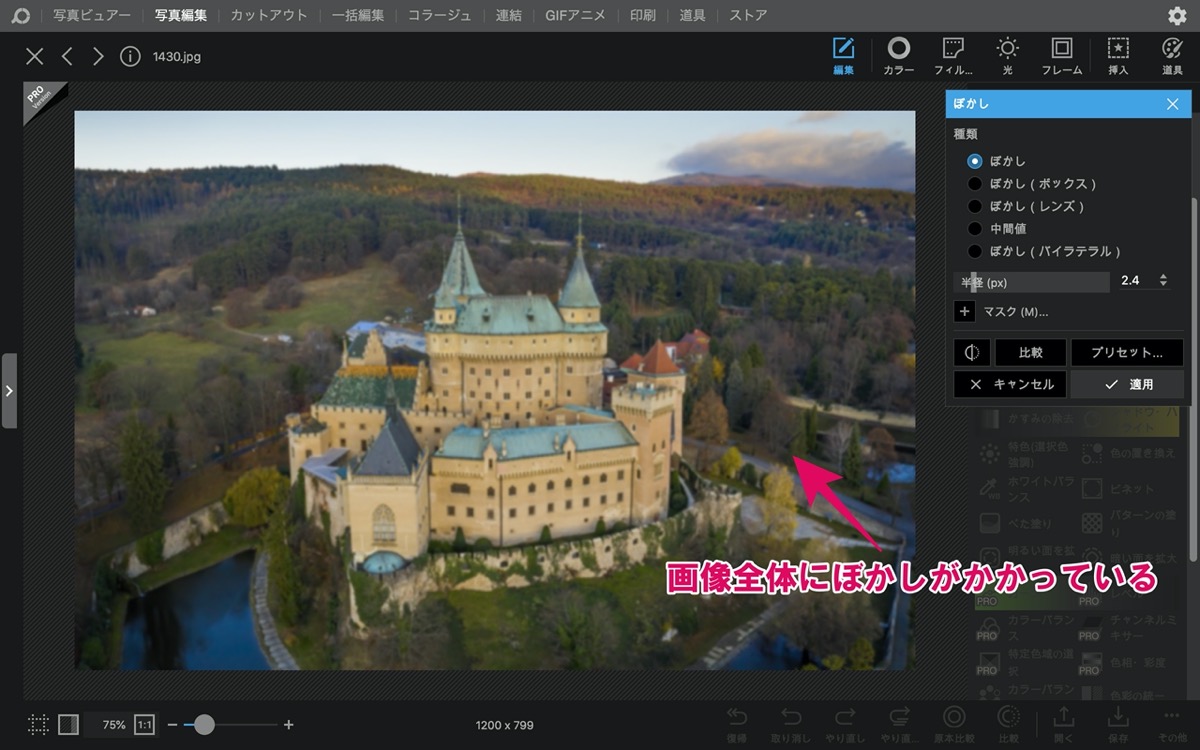Select the ぼかし radio option
The height and width of the screenshot is (750, 1200).
(975, 161)
